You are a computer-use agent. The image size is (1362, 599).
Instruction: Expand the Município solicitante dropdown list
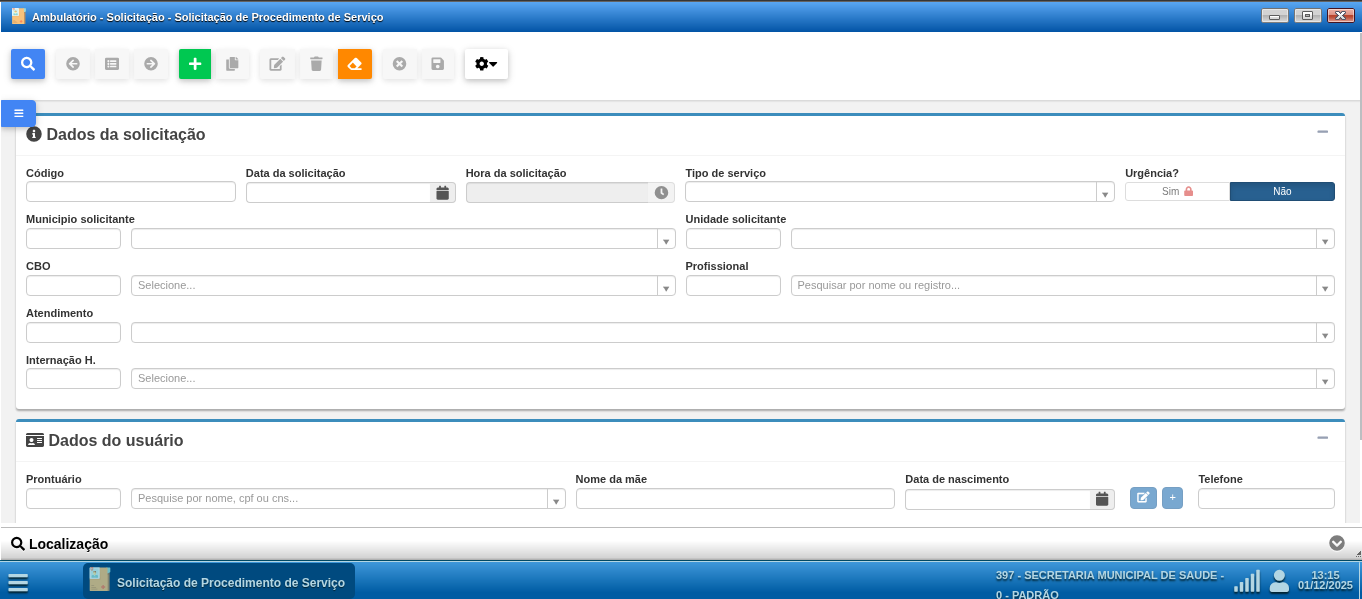[x=666, y=240]
